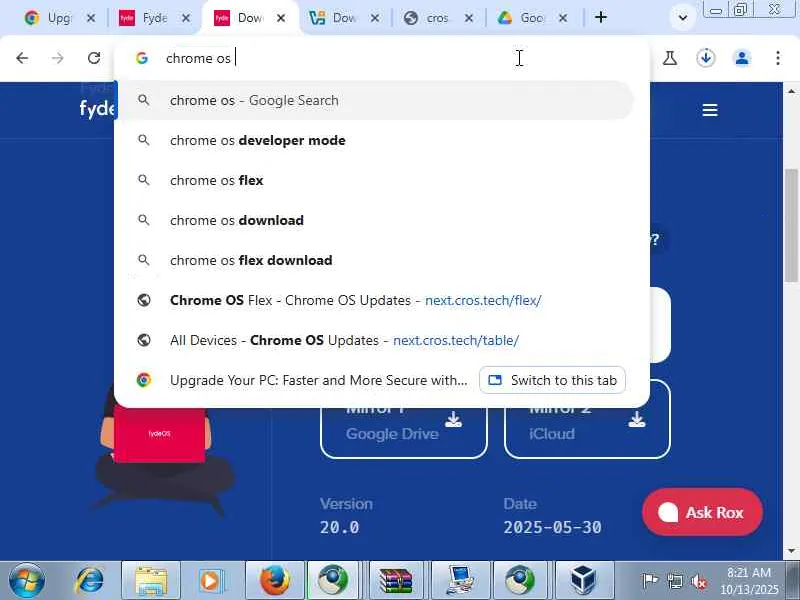Viewport: 800px width, 600px height.
Task: Open the Chrome Labs flask icon
Action: [670, 58]
